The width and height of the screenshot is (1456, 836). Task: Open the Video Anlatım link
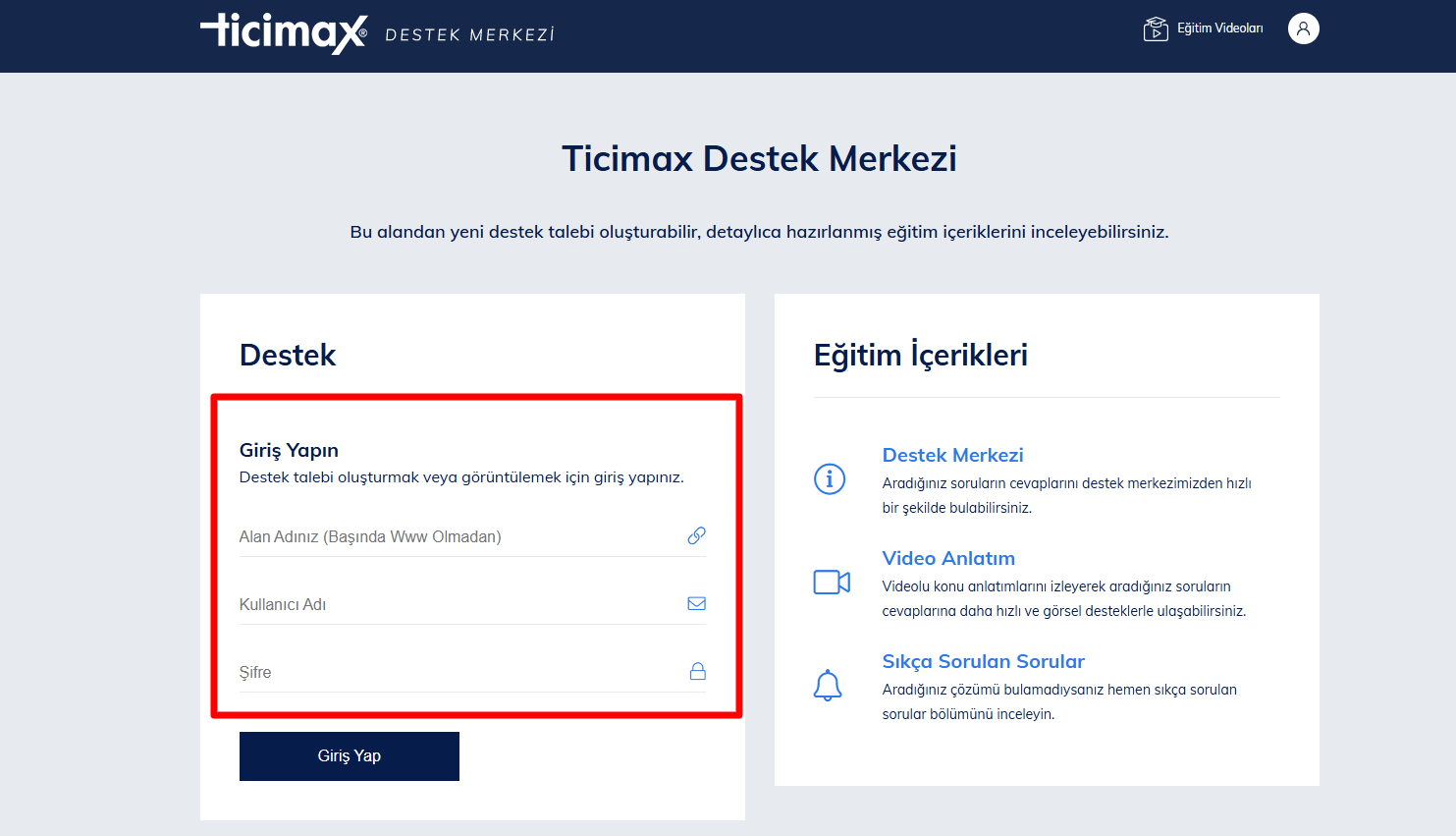pos(948,558)
